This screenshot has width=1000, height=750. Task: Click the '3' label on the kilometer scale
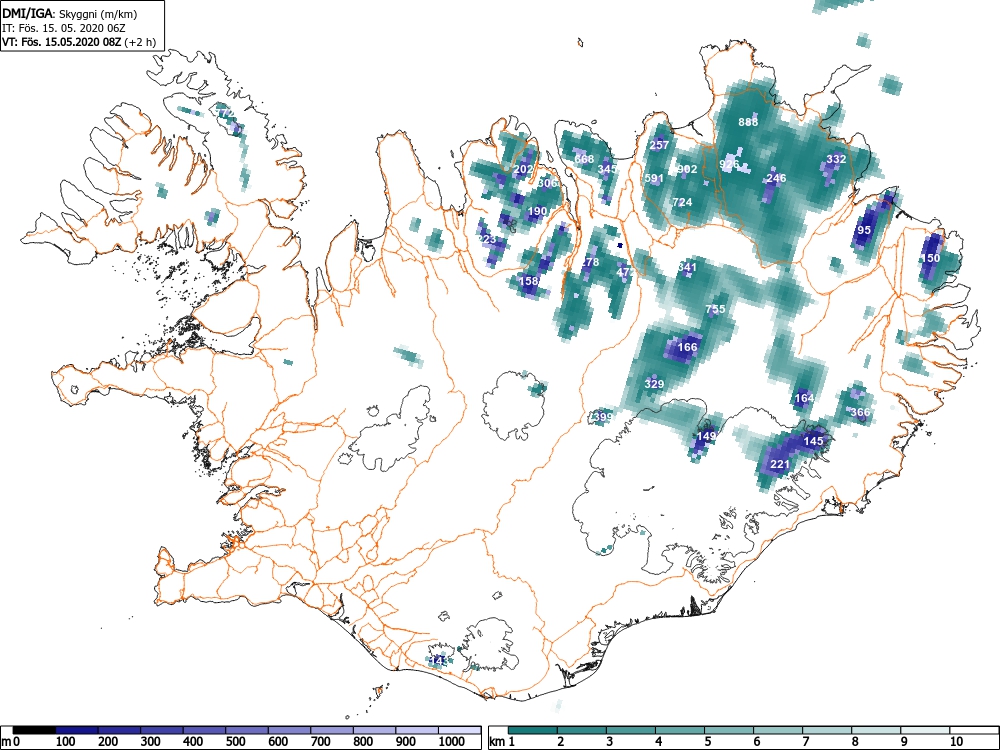[x=610, y=742]
